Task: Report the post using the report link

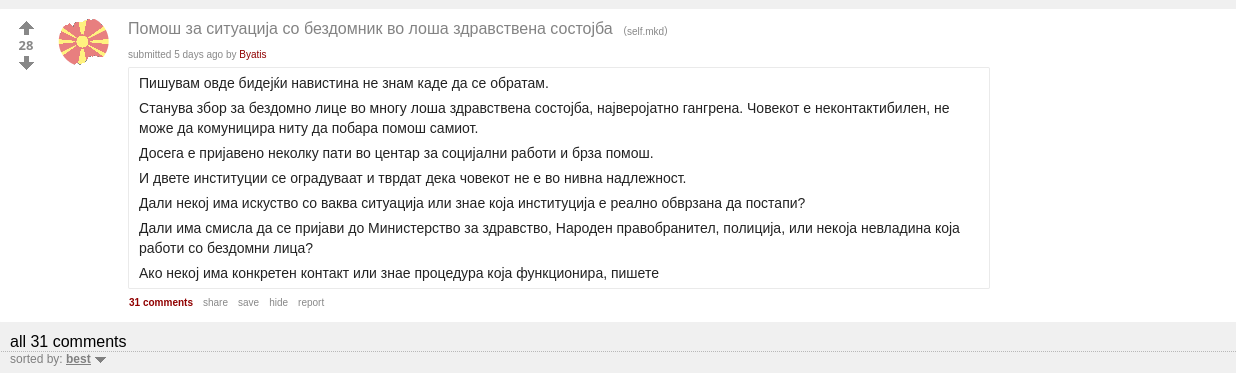Action: [311, 302]
